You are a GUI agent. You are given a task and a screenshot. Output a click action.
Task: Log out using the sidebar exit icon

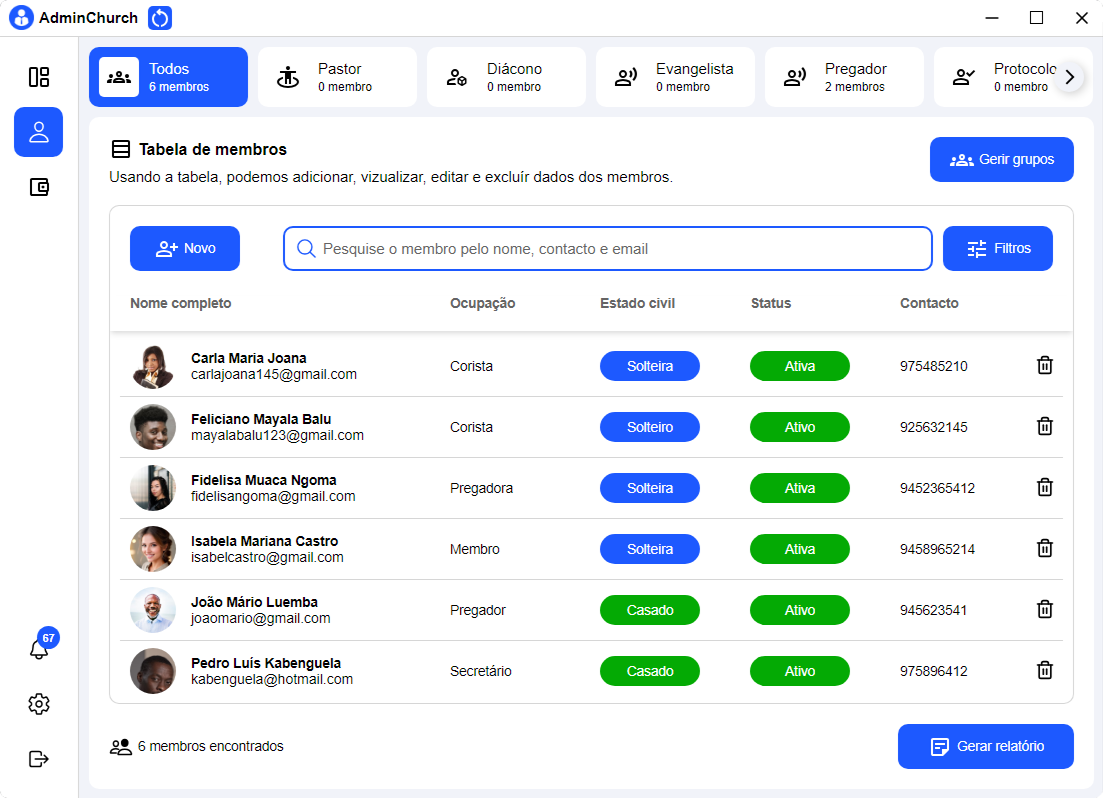click(38, 758)
